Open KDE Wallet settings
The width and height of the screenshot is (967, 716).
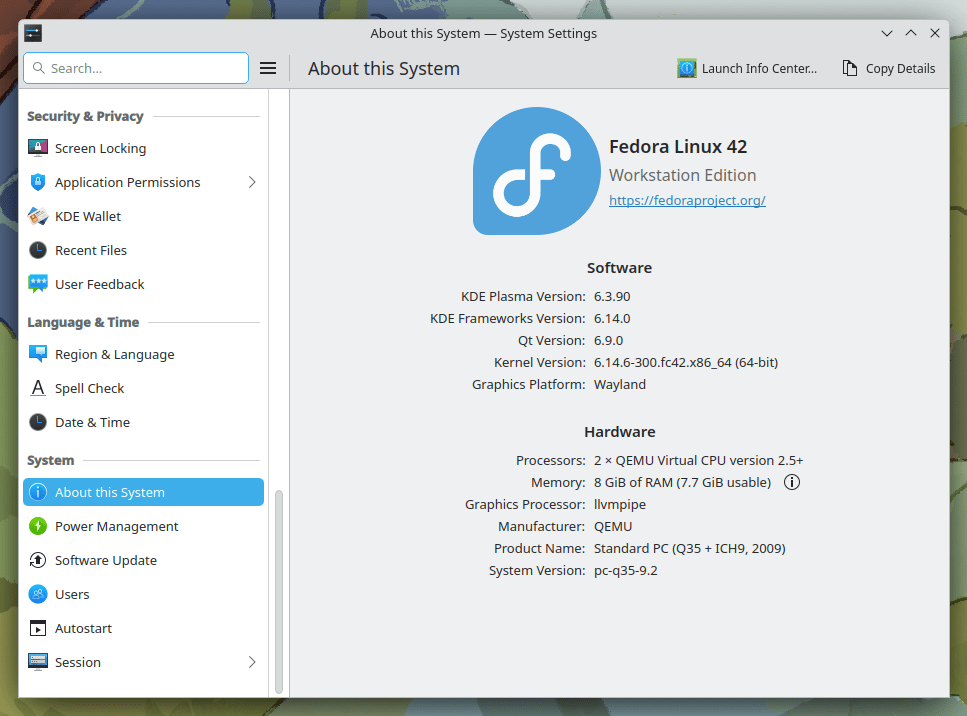[143, 216]
